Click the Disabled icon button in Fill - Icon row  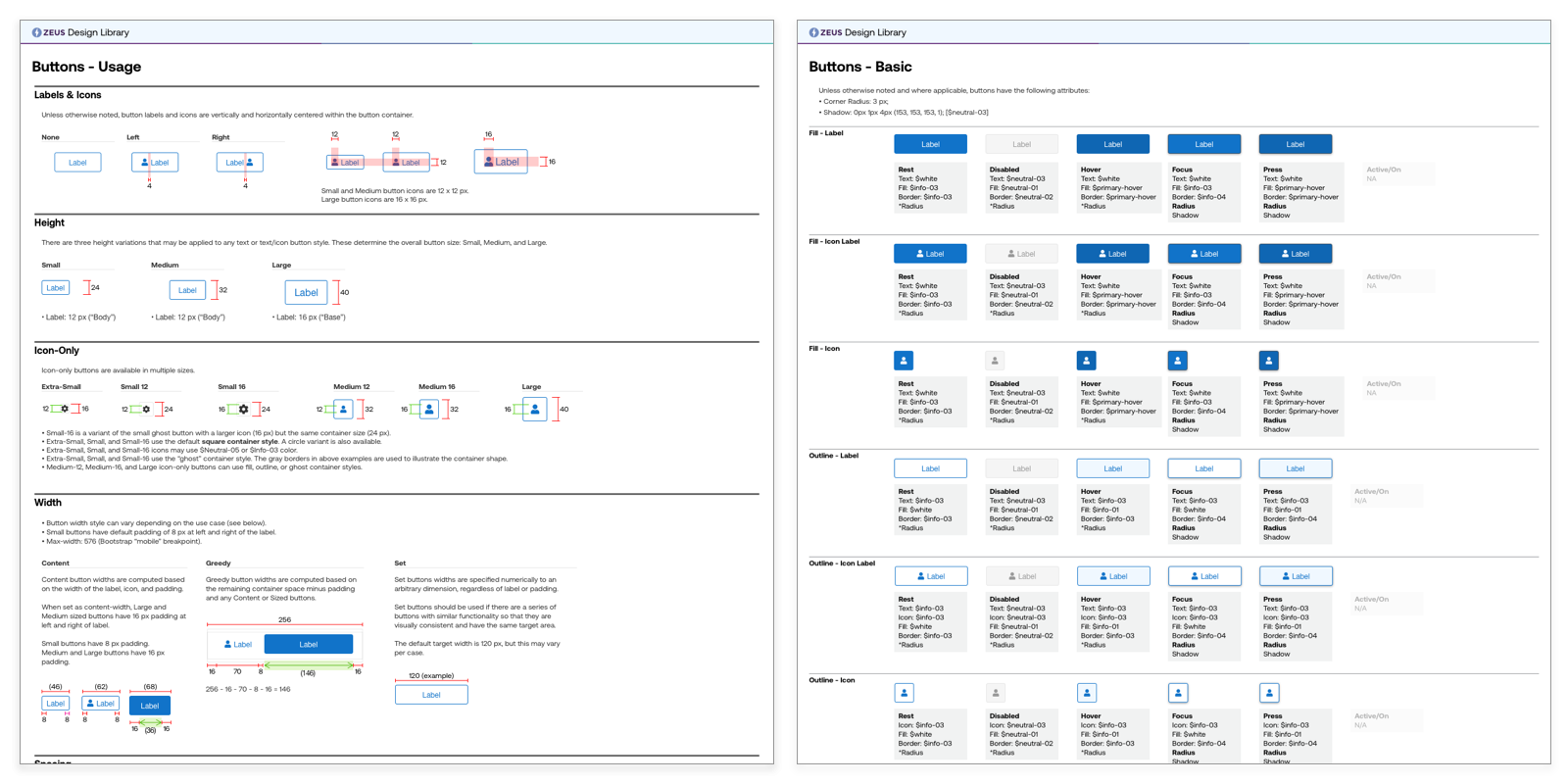(995, 361)
